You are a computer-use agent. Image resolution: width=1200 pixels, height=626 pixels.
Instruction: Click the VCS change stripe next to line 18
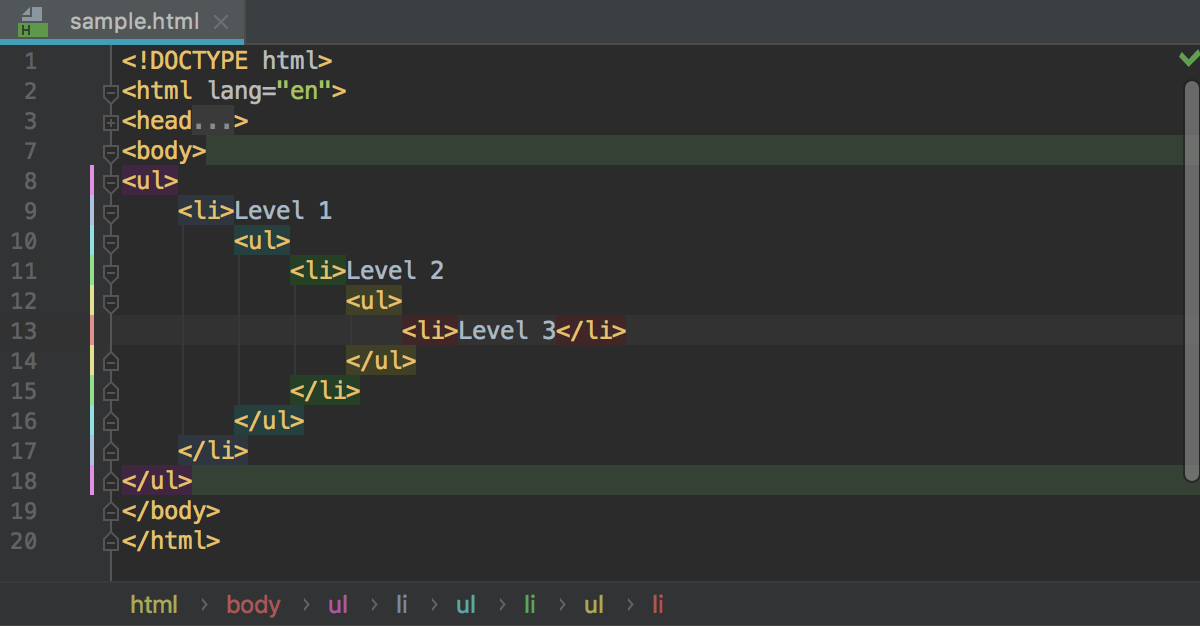point(93,481)
